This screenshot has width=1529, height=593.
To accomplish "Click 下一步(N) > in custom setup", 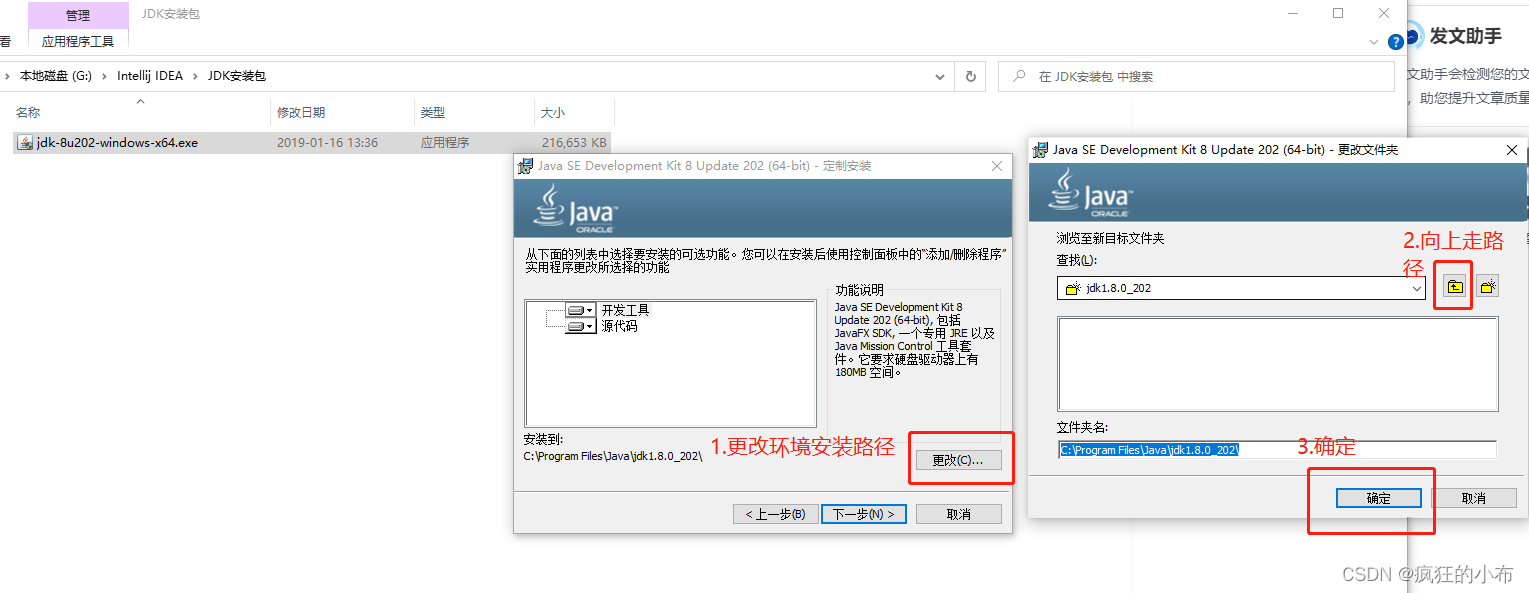I will point(864,514).
